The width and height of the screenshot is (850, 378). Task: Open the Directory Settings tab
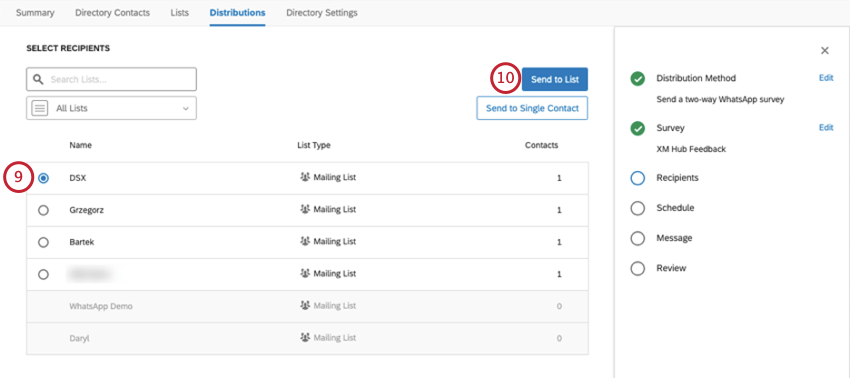pyautogui.click(x=321, y=13)
